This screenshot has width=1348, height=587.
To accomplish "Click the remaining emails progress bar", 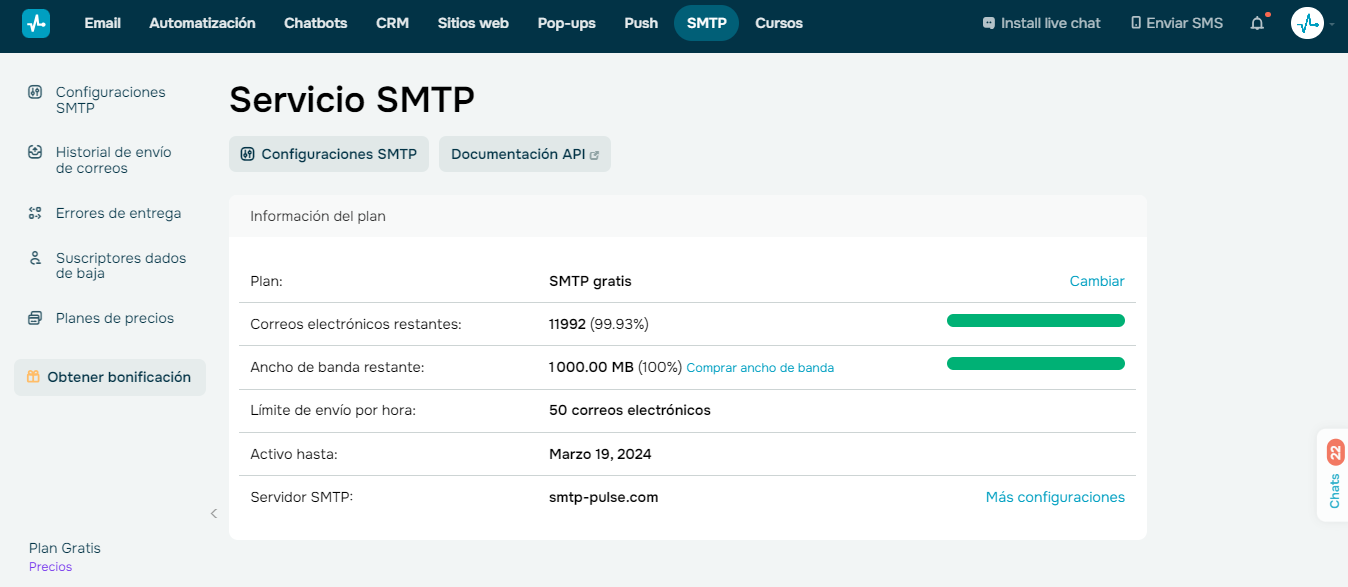I will click(x=1035, y=321).
